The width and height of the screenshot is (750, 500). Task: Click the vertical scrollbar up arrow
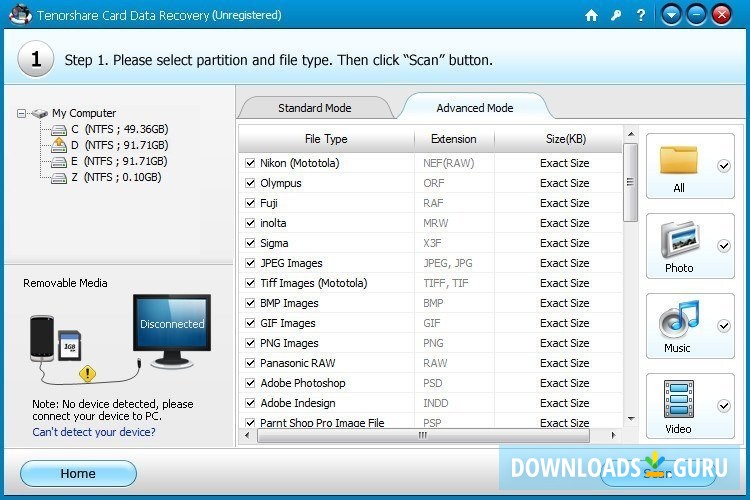click(x=631, y=134)
